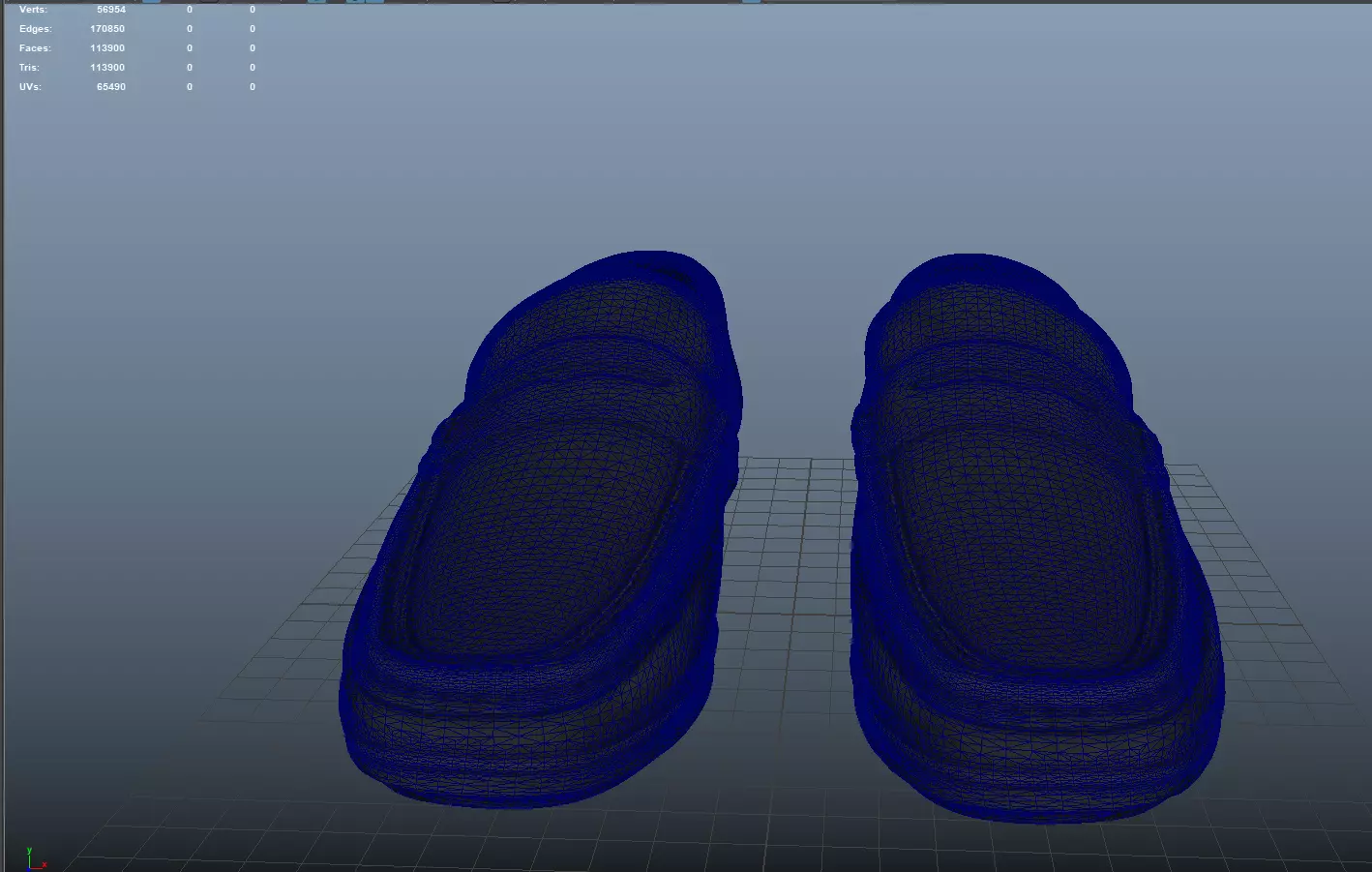Click the Tris label in HUD
Screen dimensions: 1372x872
point(29,68)
